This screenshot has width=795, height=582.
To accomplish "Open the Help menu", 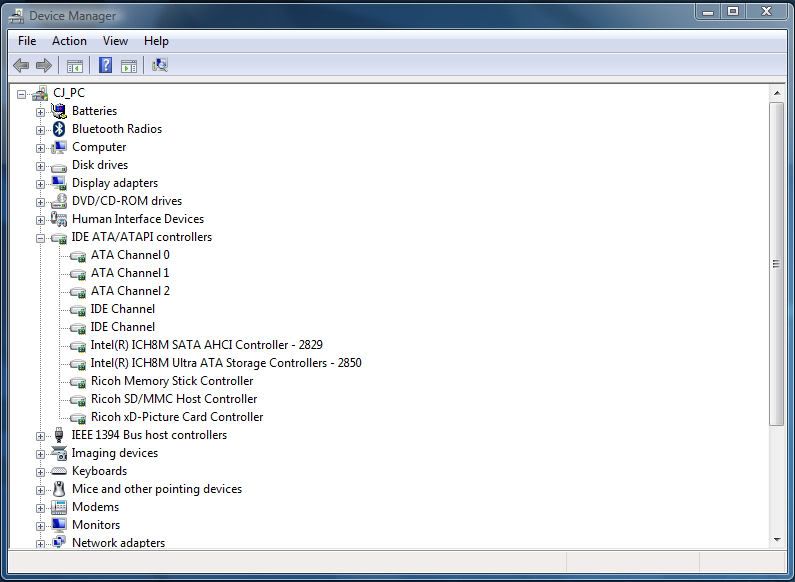I will click(x=156, y=41).
